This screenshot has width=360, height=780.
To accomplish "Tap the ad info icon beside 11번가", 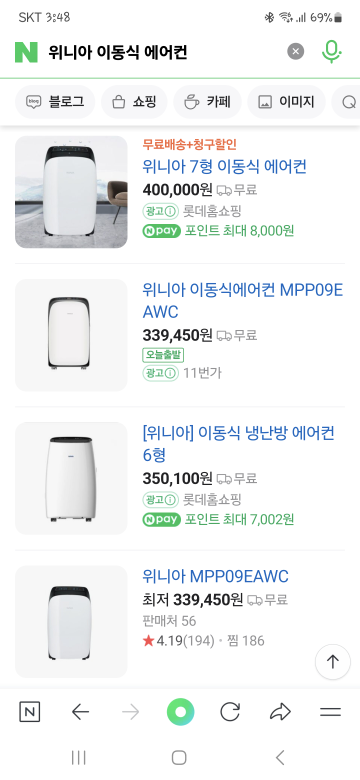I will (171, 373).
